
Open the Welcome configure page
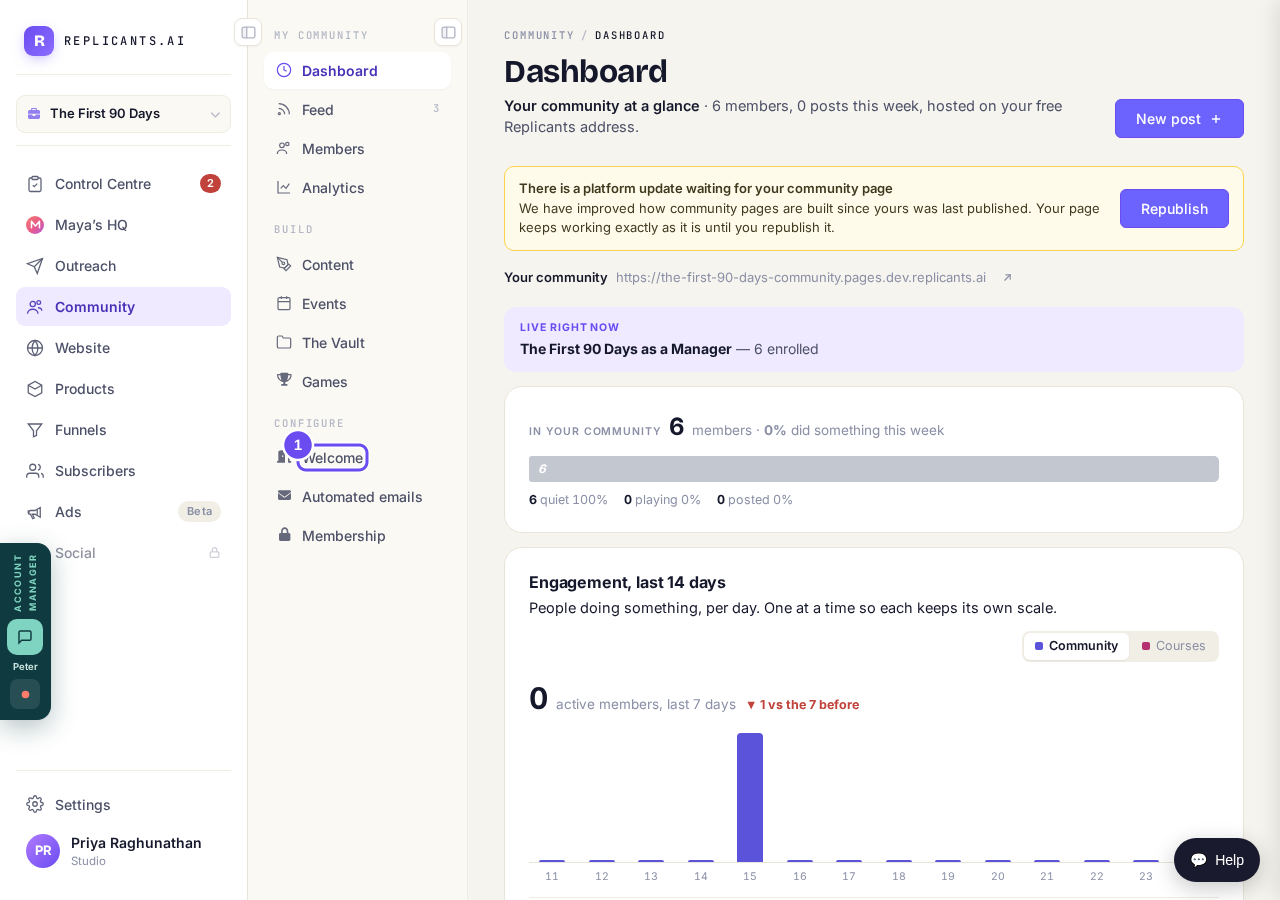tap(332, 458)
